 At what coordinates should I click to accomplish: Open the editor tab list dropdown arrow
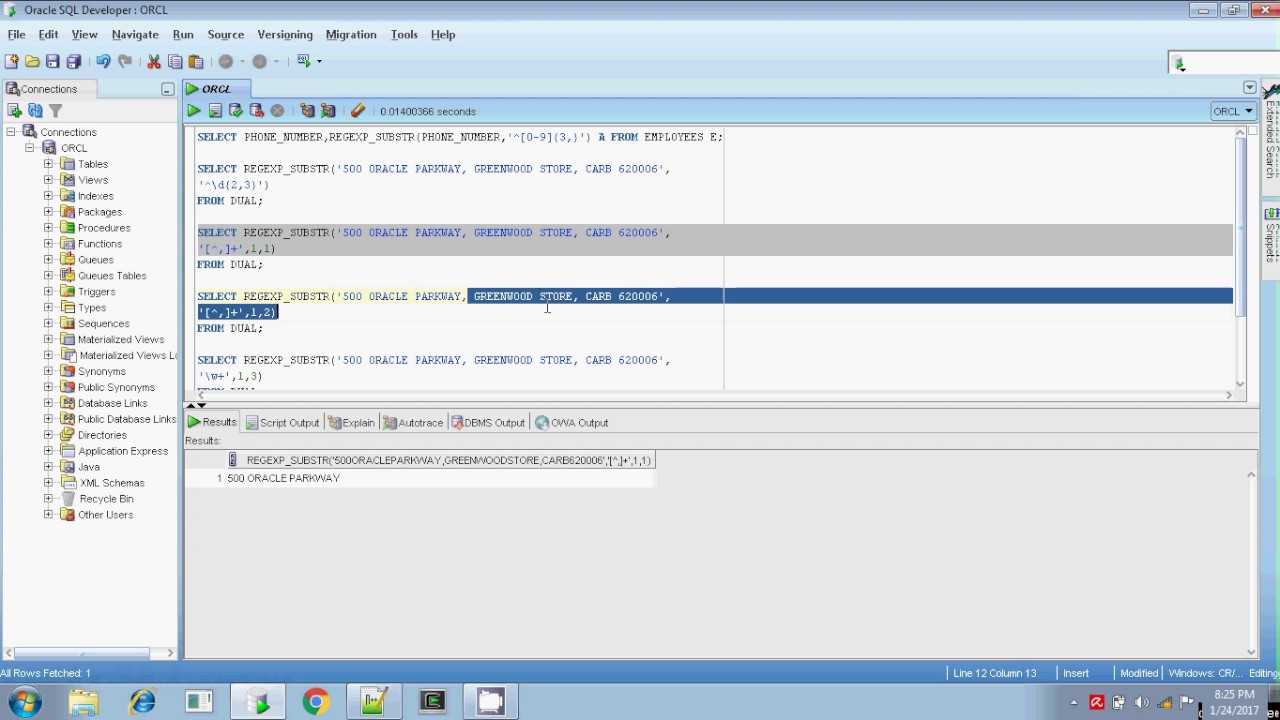pos(1249,88)
